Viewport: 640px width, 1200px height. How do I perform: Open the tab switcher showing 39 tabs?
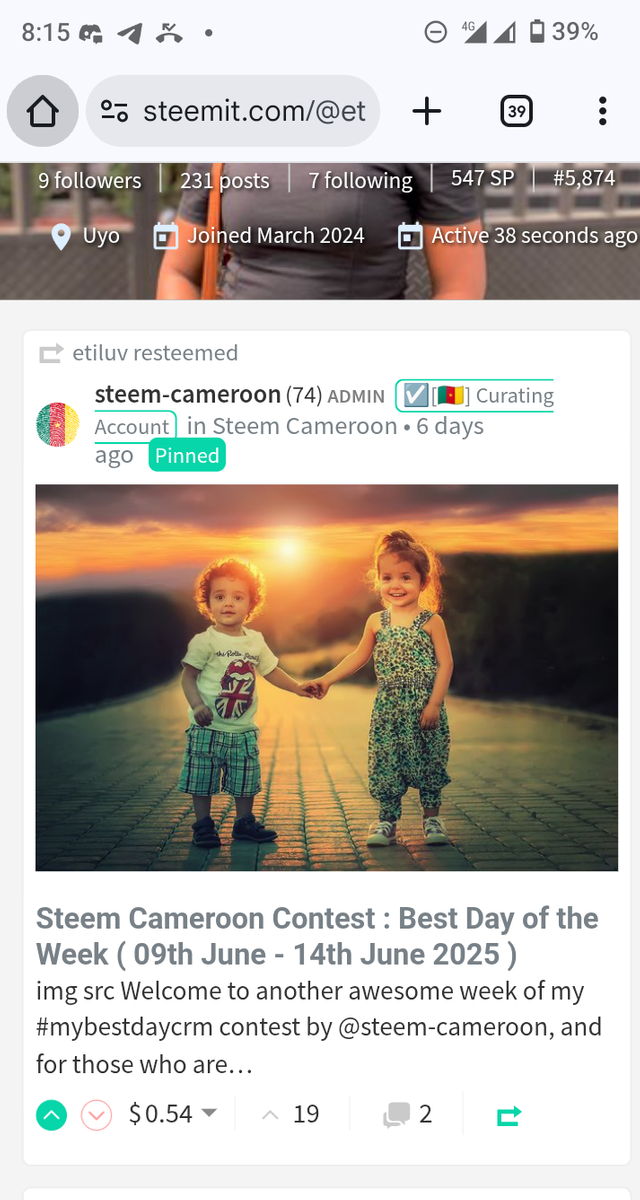click(516, 111)
